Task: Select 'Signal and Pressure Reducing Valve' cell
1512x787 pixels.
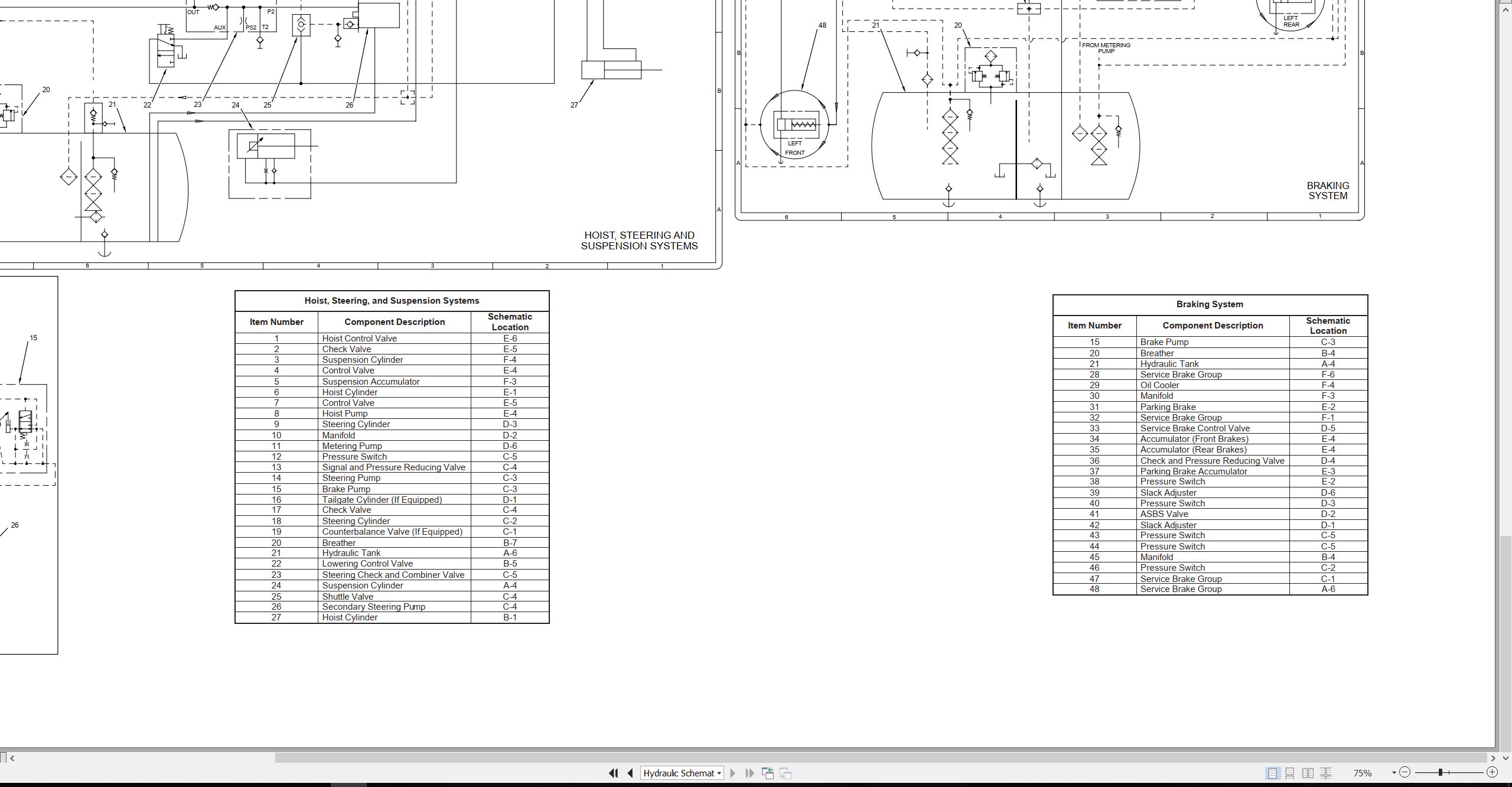Action: tap(395, 467)
